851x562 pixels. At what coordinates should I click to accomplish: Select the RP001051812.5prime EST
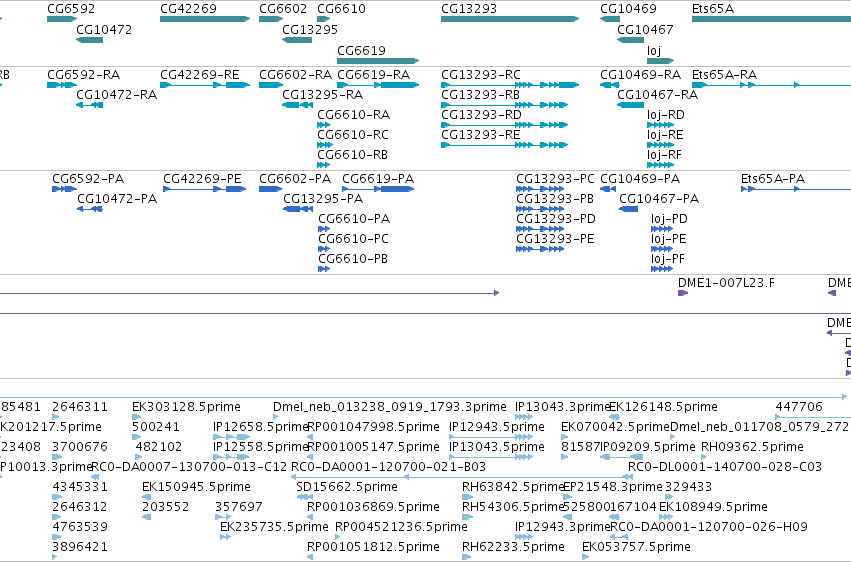[311, 557]
